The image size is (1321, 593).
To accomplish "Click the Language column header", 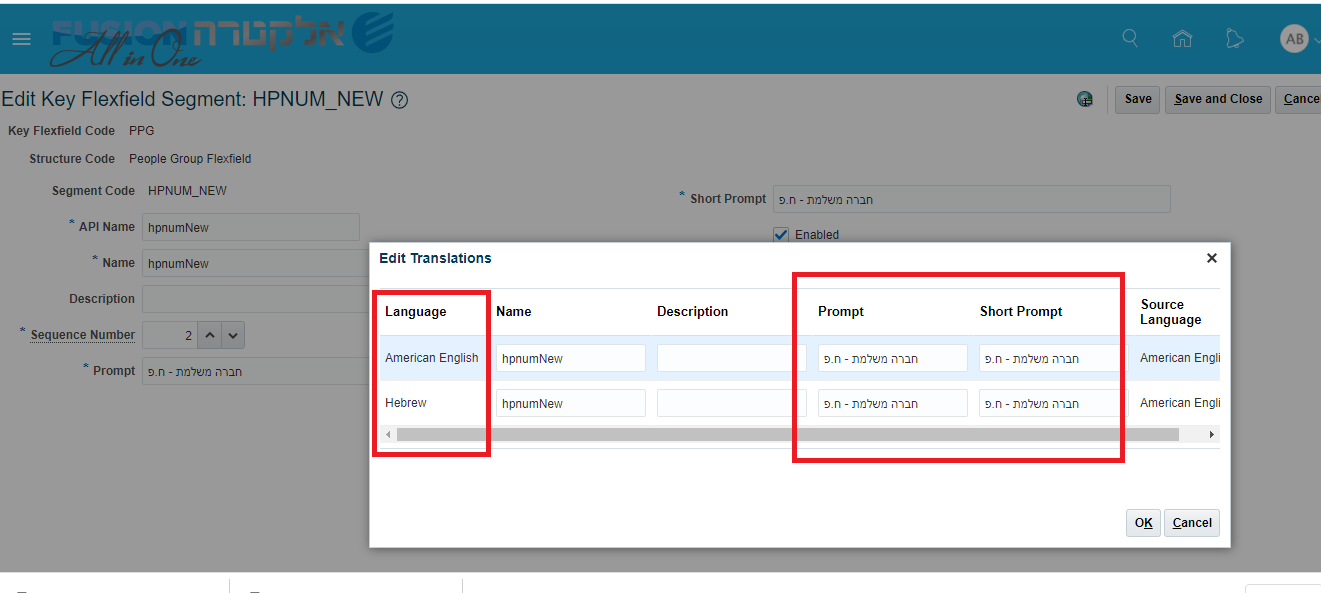I will point(415,312).
